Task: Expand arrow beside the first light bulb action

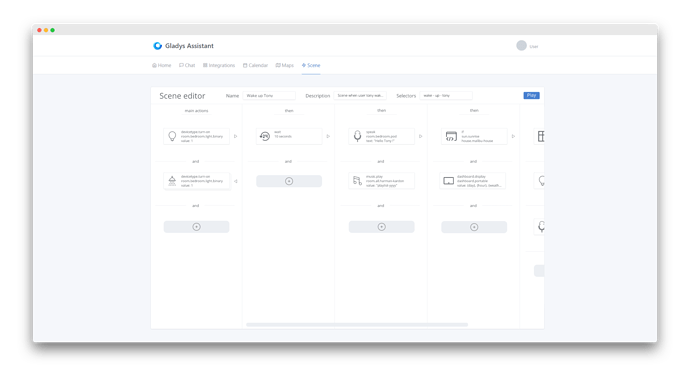Action: coord(235,136)
